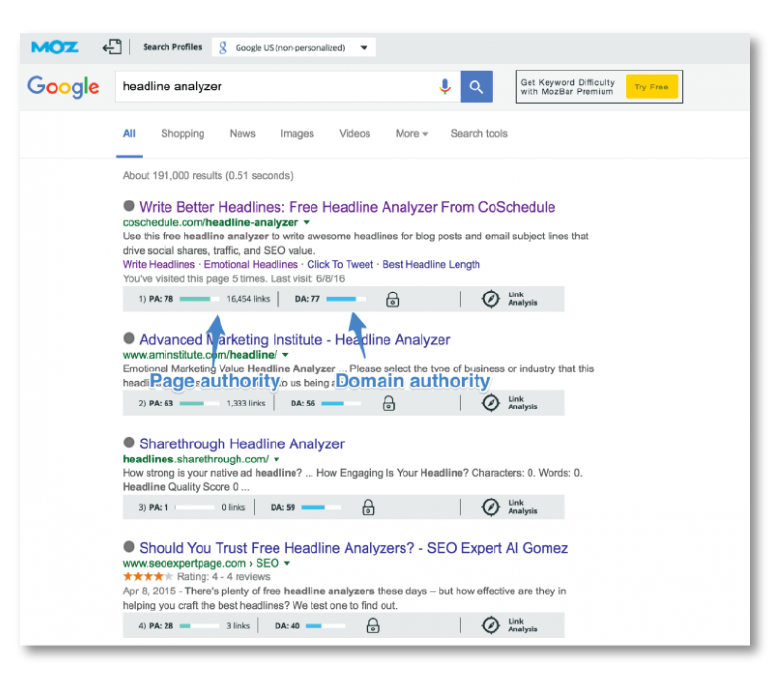Viewport: 770px width, 683px height.
Task: Open Should You Trust Free Headline Analyzers result
Action: coord(354,548)
